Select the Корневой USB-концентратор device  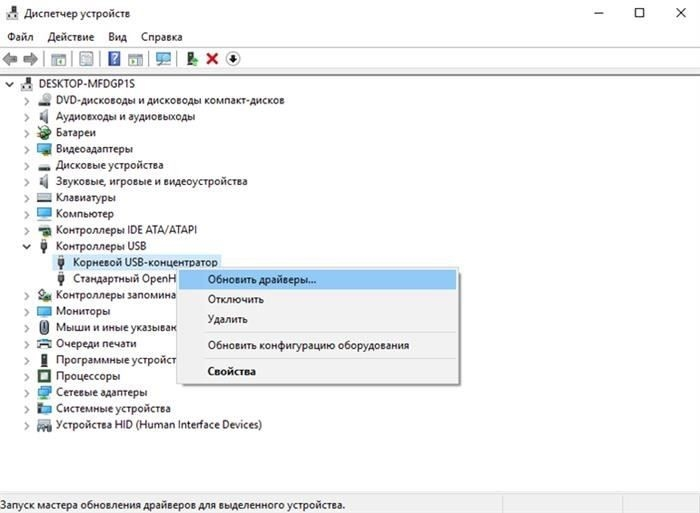coord(145,262)
